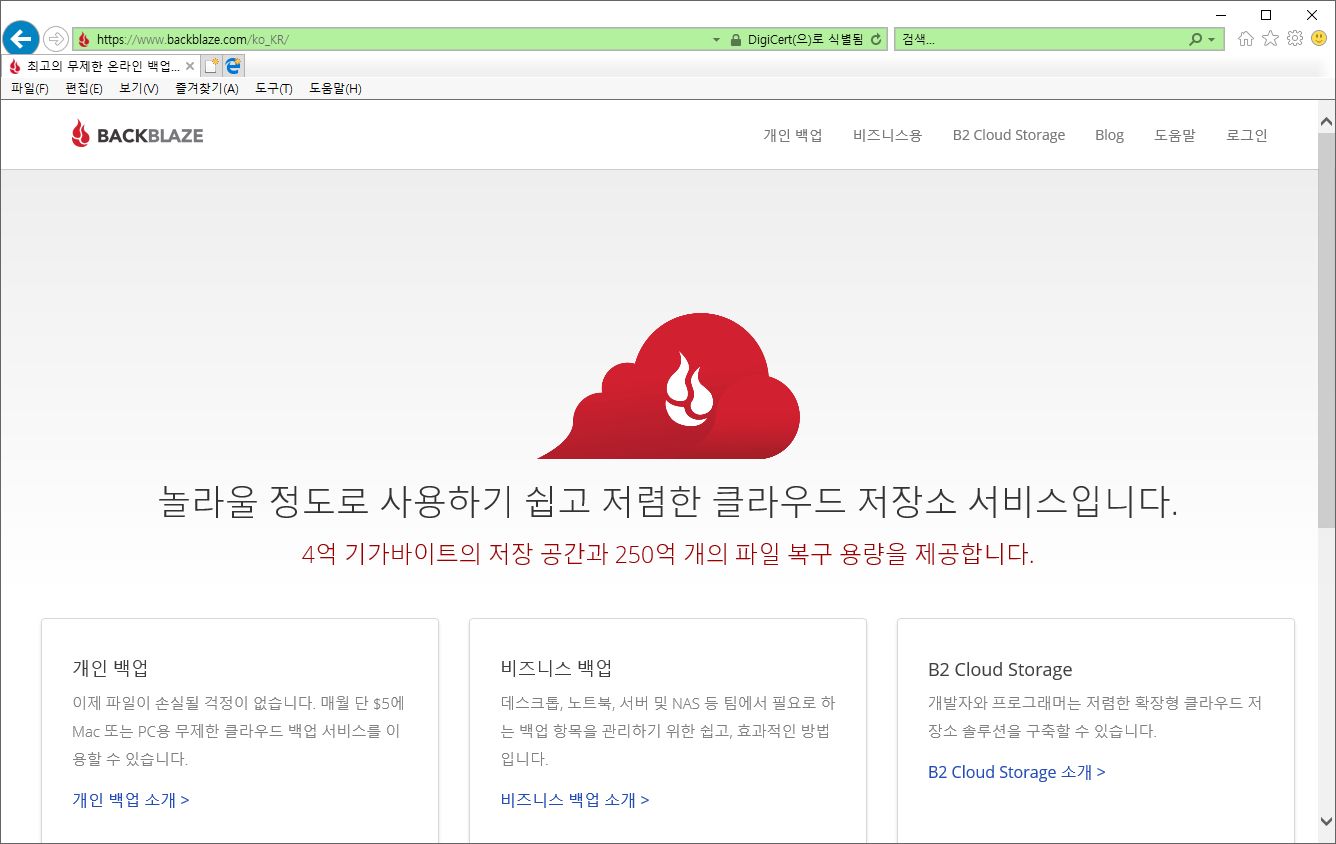Viewport: 1336px width, 844px height.
Task: Click the blue IE icon on the favorites bar
Action: [234, 64]
